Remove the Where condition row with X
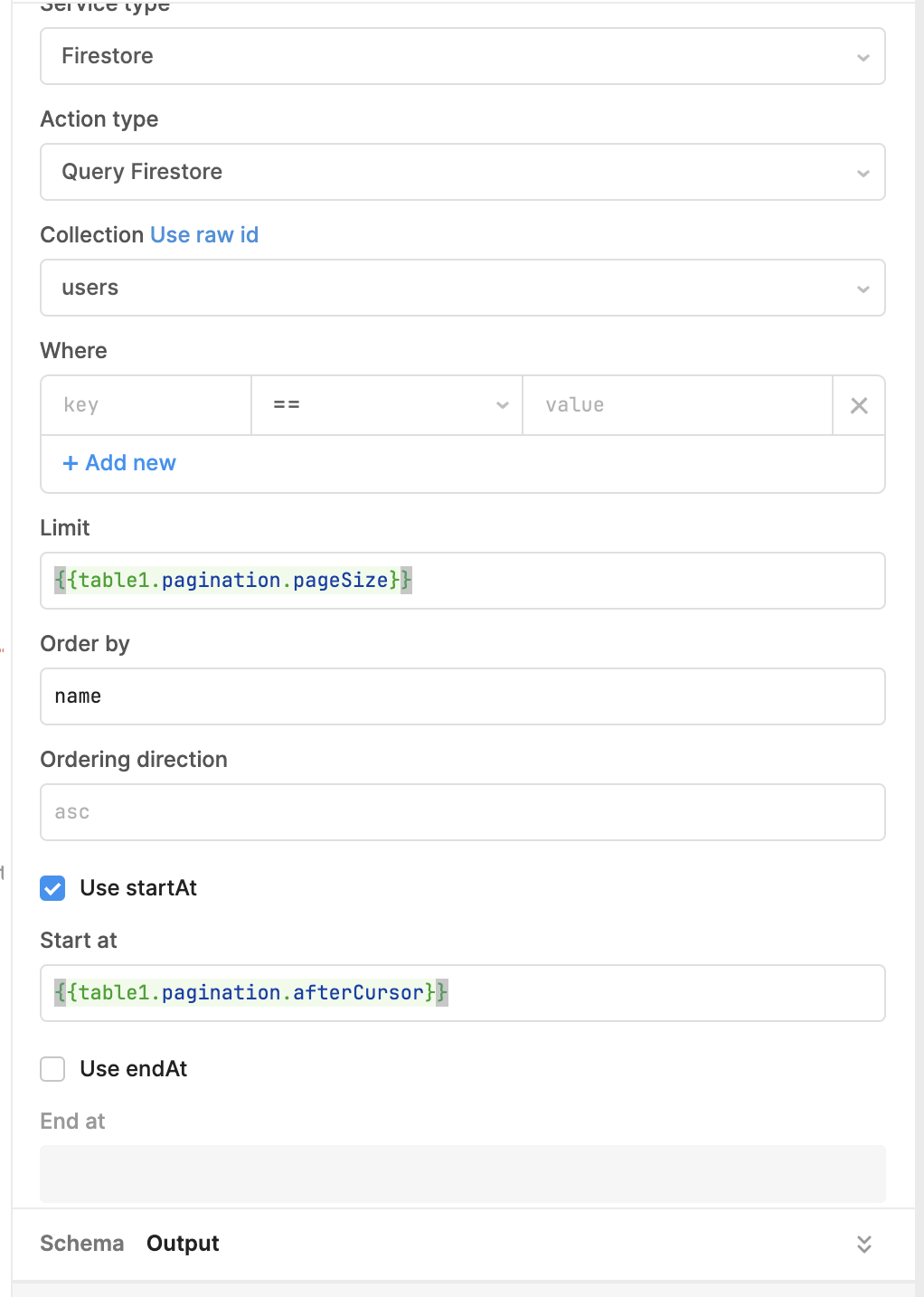Image resolution: width=924 pixels, height=1297 pixels. (x=859, y=405)
